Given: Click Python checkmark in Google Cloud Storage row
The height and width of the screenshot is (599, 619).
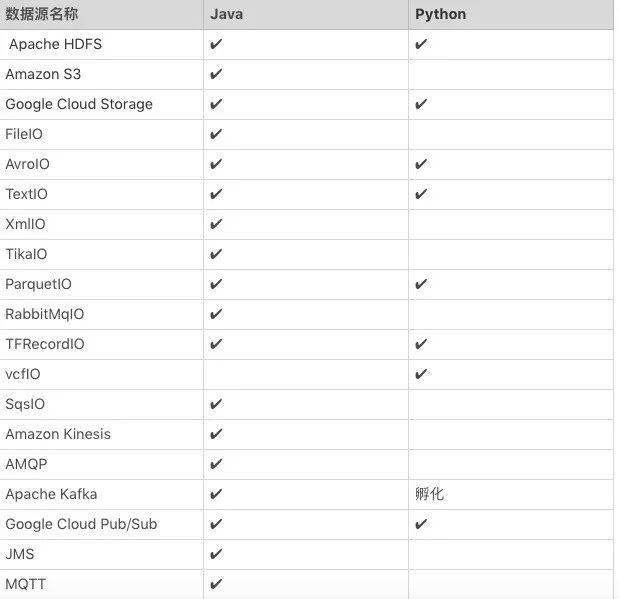Looking at the screenshot, I should (421, 104).
